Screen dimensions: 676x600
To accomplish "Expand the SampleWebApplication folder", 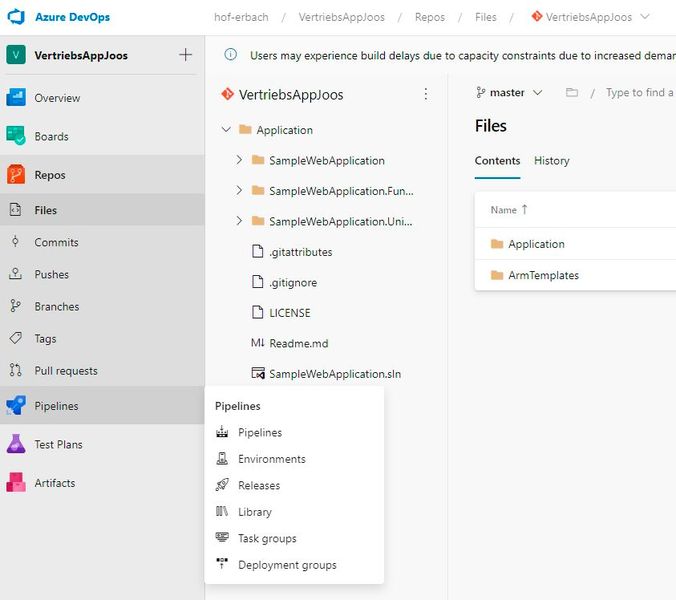I will point(239,160).
